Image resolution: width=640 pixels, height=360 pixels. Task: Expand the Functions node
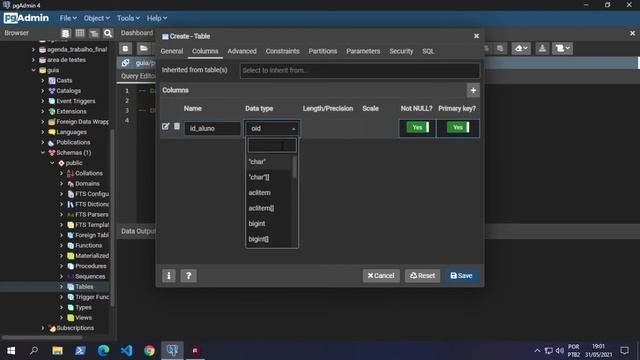62,245
